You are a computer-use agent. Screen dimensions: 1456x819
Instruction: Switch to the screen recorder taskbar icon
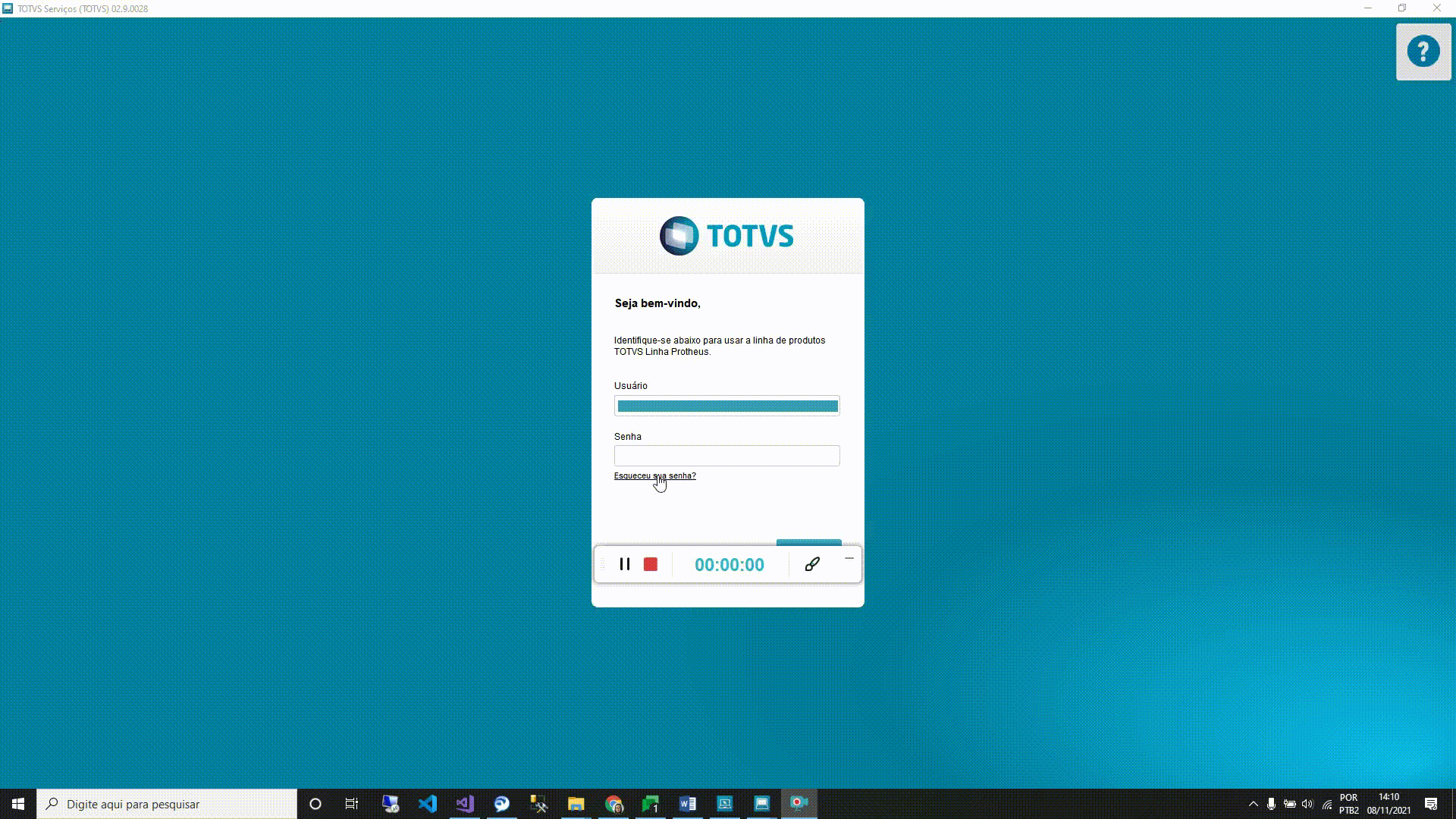pos(799,804)
